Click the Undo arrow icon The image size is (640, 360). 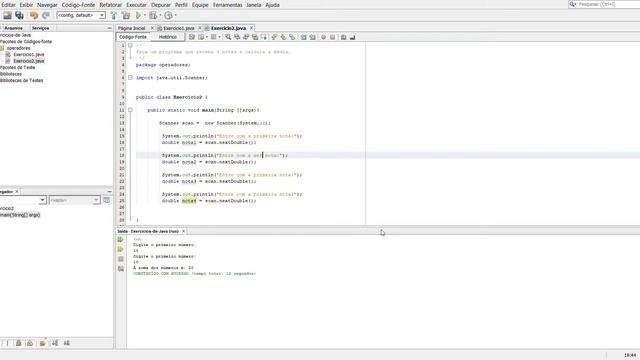(x=34, y=16)
